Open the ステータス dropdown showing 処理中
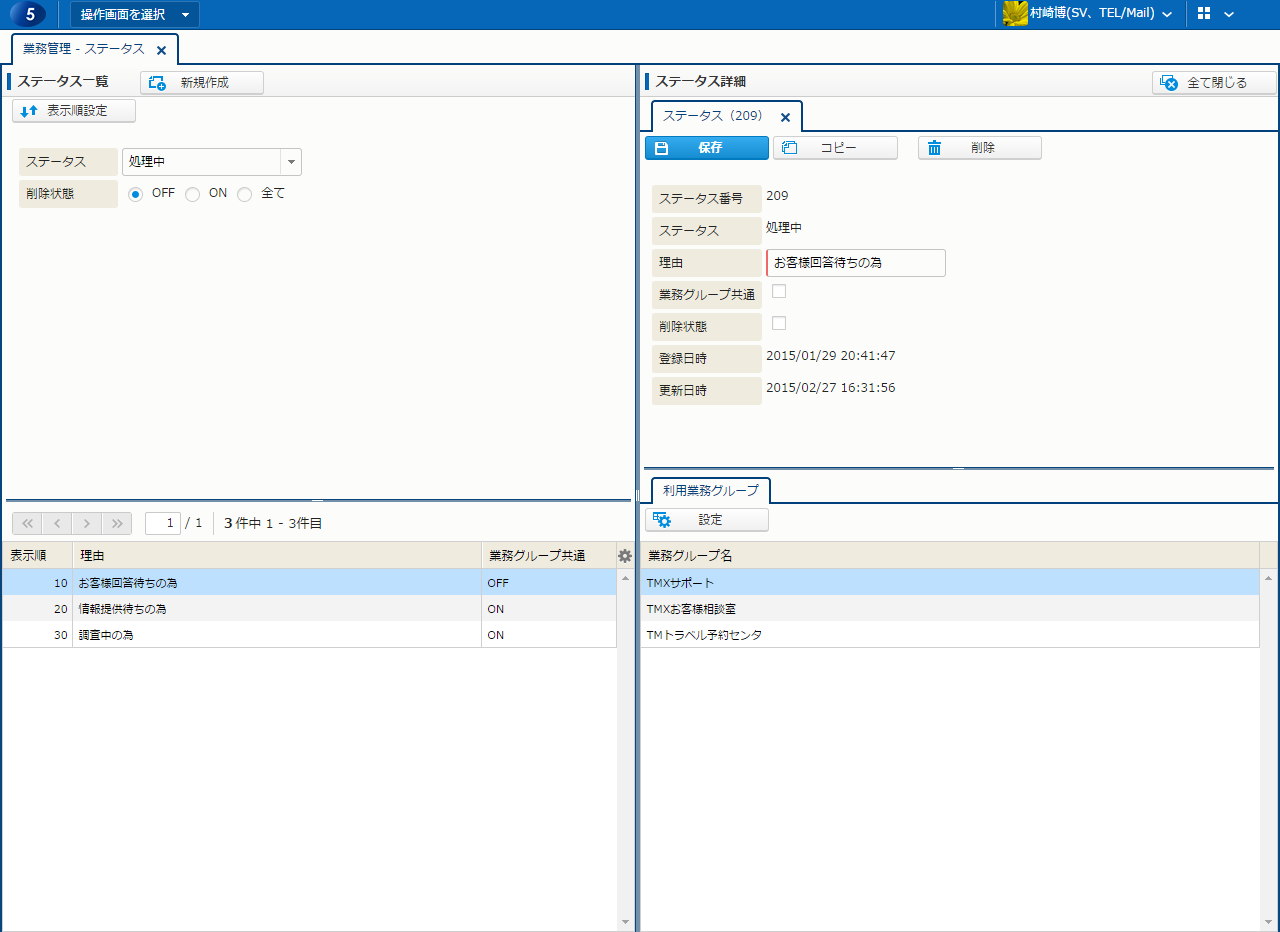The height and width of the screenshot is (932, 1280). pyautogui.click(x=291, y=162)
